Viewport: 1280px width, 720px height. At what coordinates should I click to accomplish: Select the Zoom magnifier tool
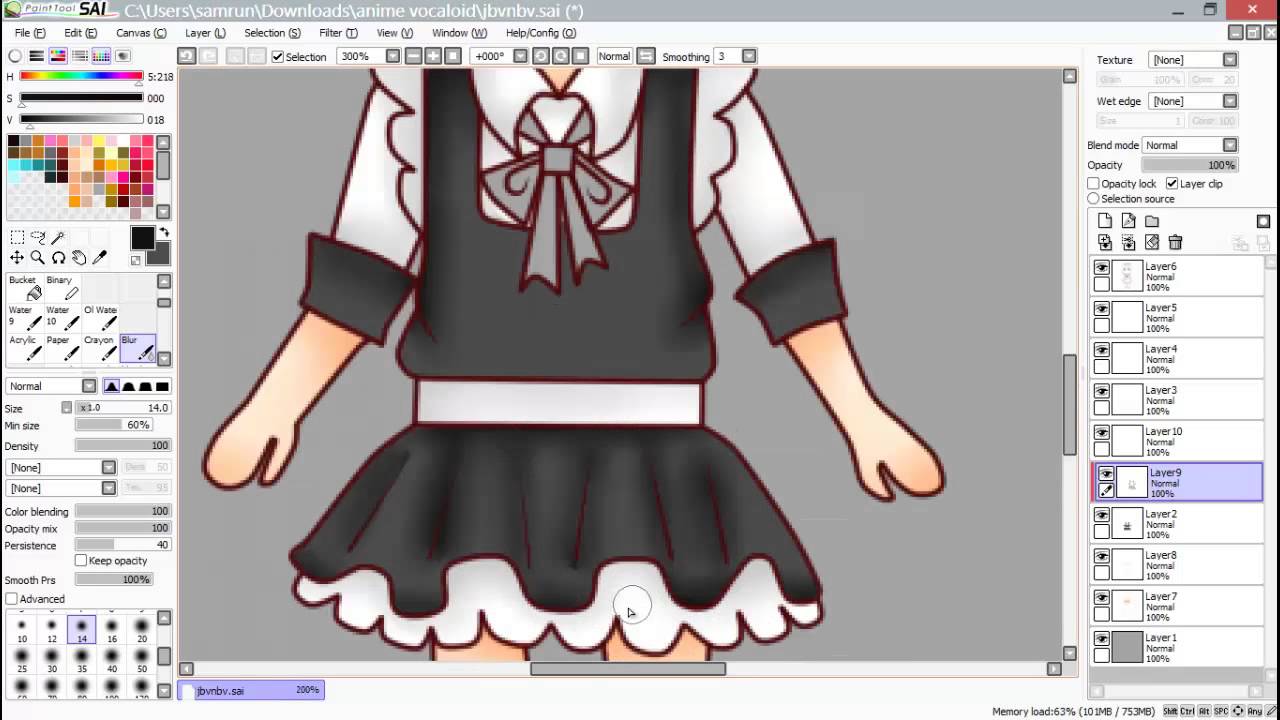(x=38, y=258)
